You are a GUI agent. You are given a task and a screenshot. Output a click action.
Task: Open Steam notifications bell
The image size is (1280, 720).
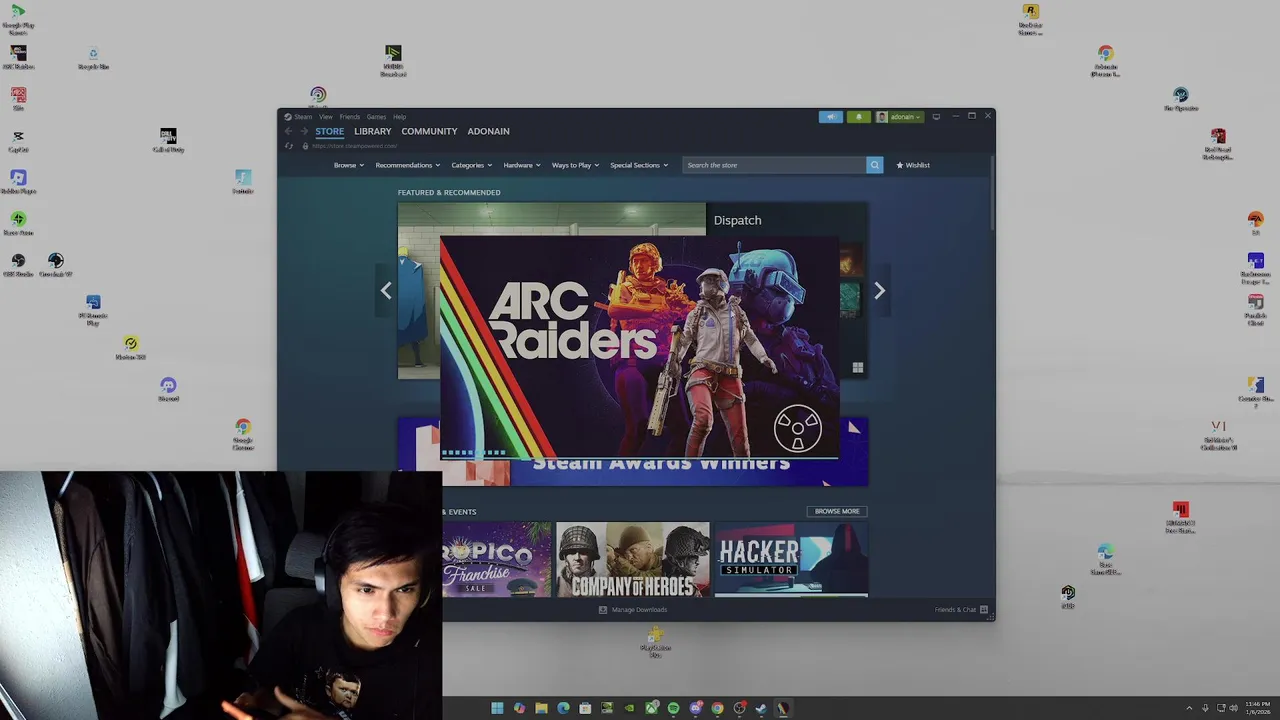(858, 117)
